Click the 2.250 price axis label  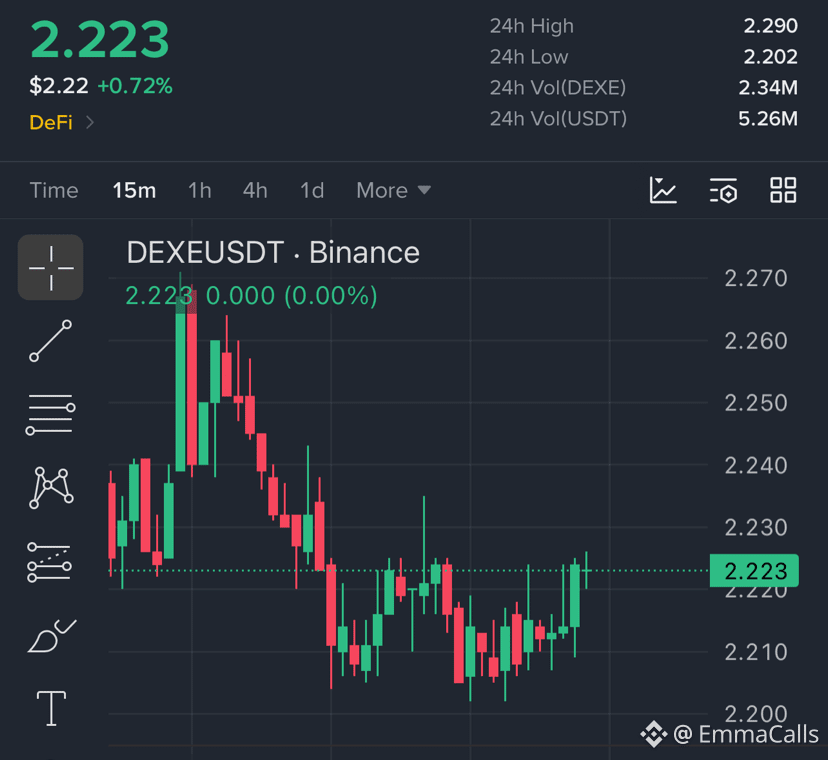(x=756, y=403)
